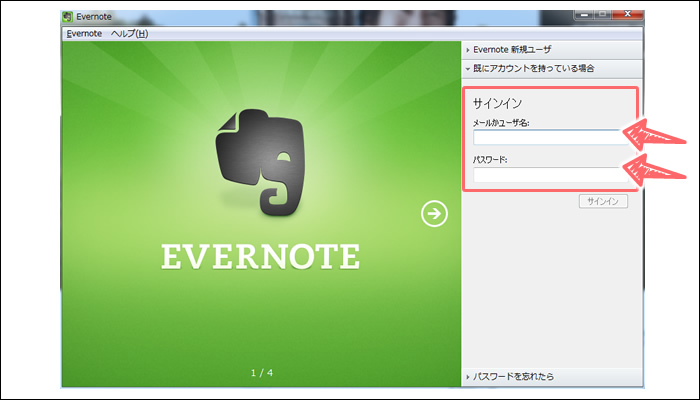This screenshot has width=700, height=400.
Task: Maximize the Evernote window
Action: 603,14
